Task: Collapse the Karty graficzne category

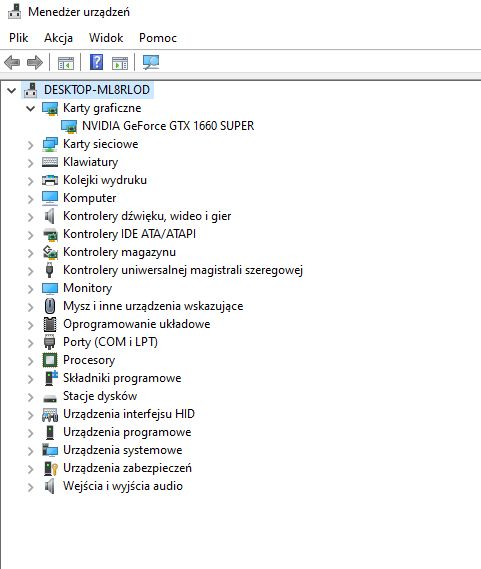Action: point(30,108)
